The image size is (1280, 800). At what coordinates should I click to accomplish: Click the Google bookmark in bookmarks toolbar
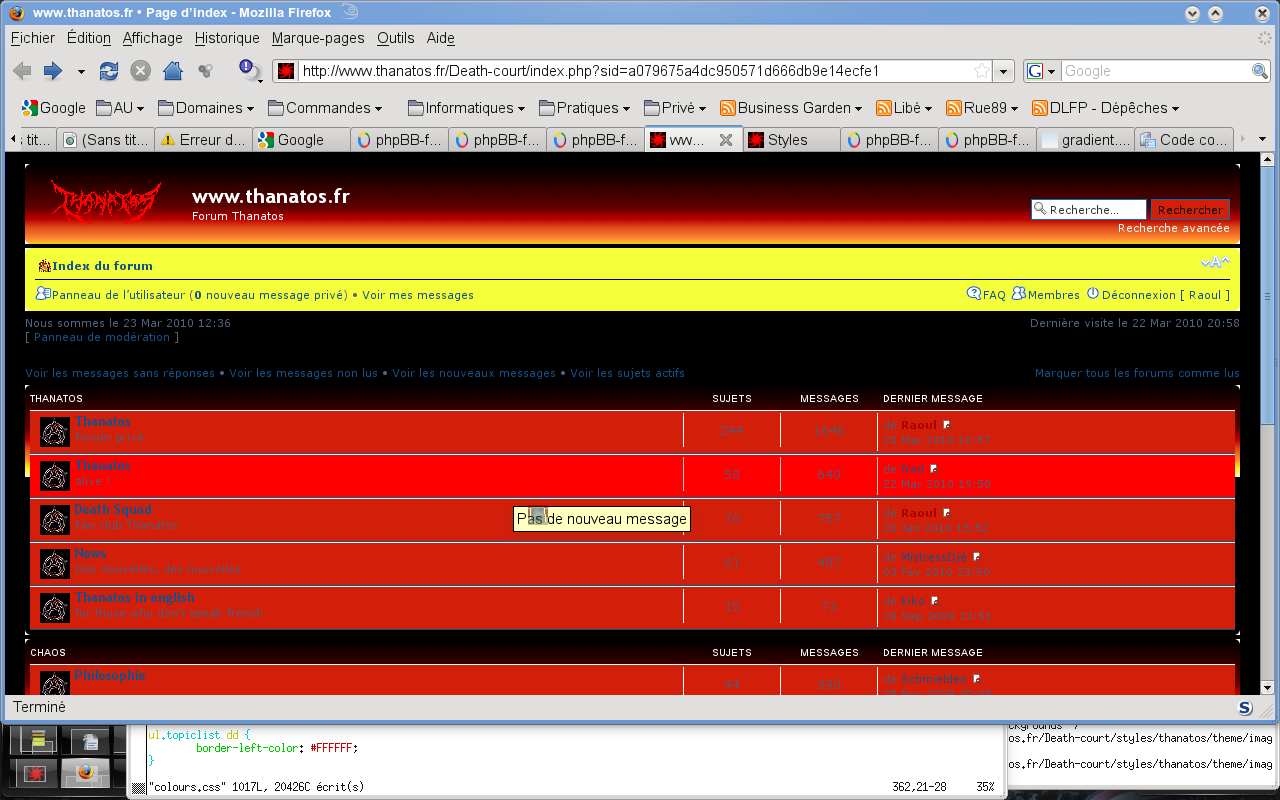click(x=54, y=108)
